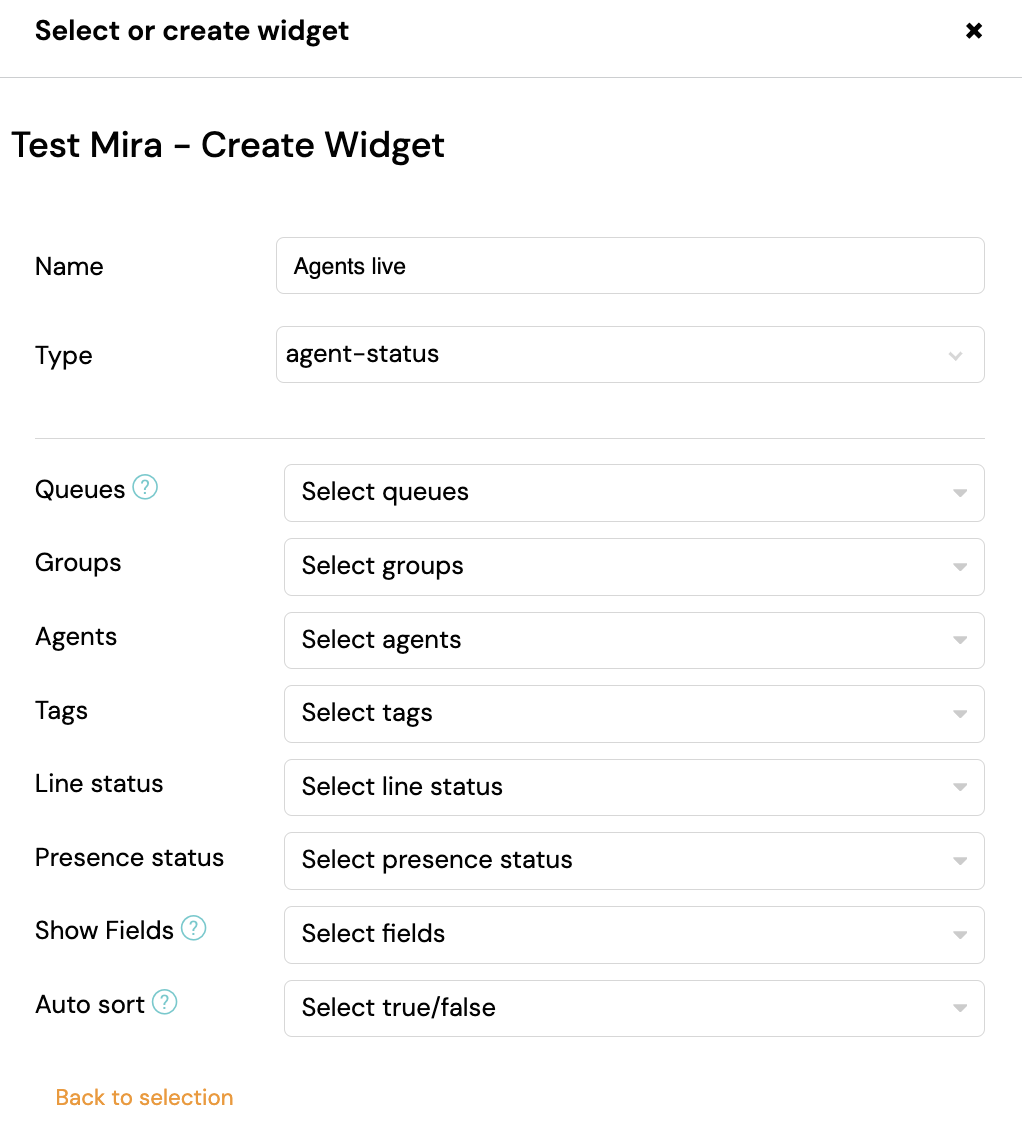1022x1138 pixels.
Task: Click the arrow on the Queues dropdown
Action: (960, 493)
